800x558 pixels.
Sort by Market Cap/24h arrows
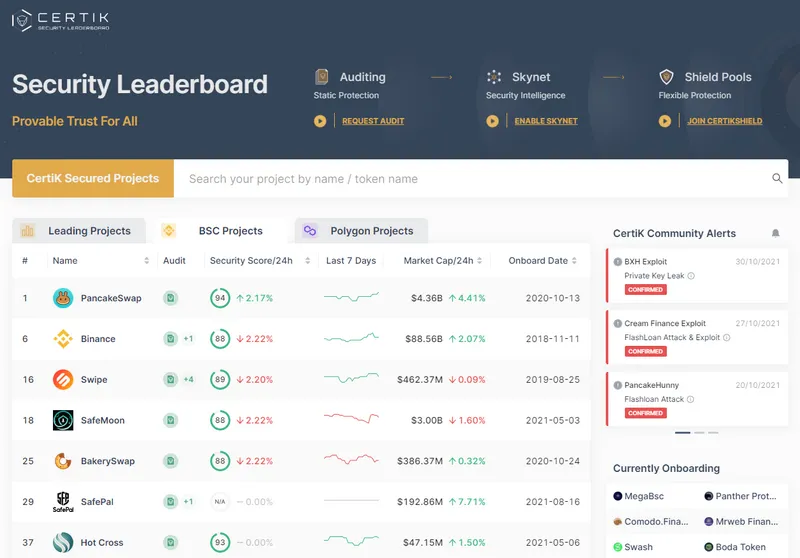click(480, 261)
